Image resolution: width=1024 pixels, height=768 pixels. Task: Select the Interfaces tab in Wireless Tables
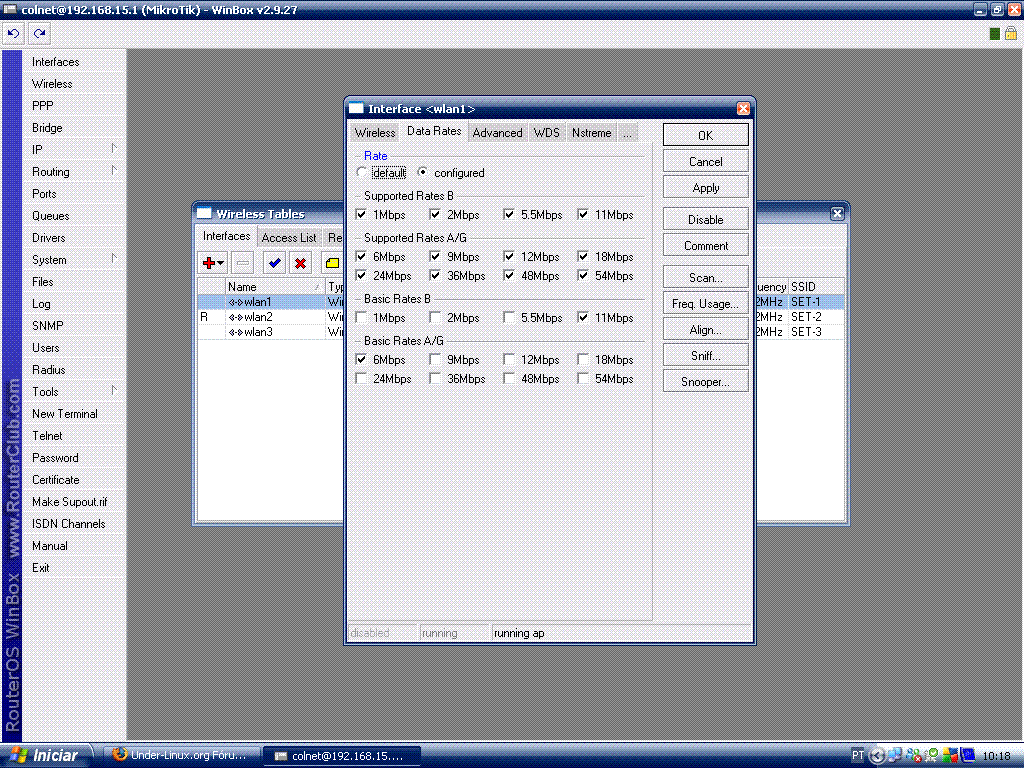point(226,236)
